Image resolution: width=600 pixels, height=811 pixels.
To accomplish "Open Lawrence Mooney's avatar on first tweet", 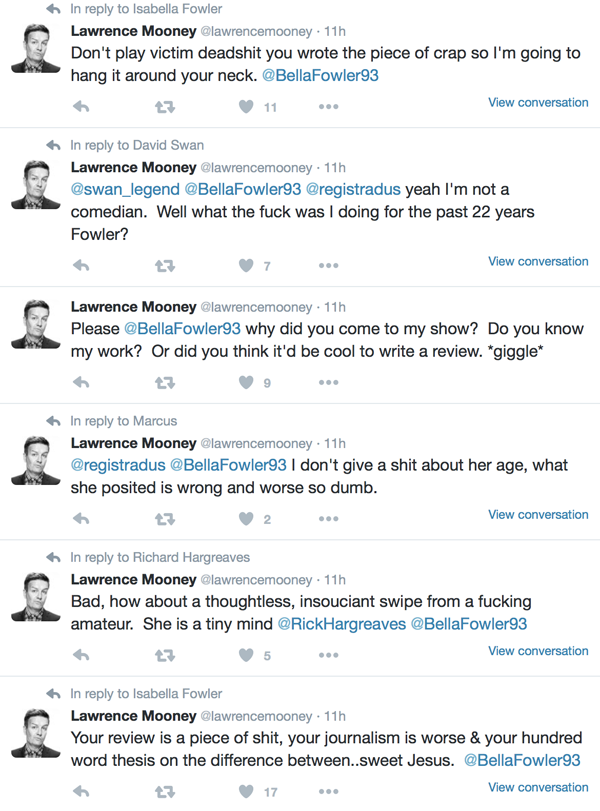I will pyautogui.click(x=36, y=48).
